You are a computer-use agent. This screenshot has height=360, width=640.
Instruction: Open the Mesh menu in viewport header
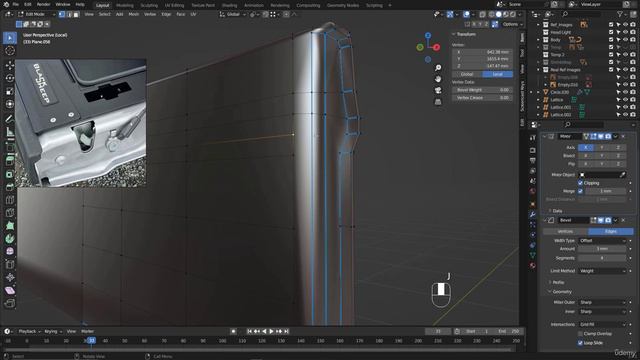click(134, 14)
